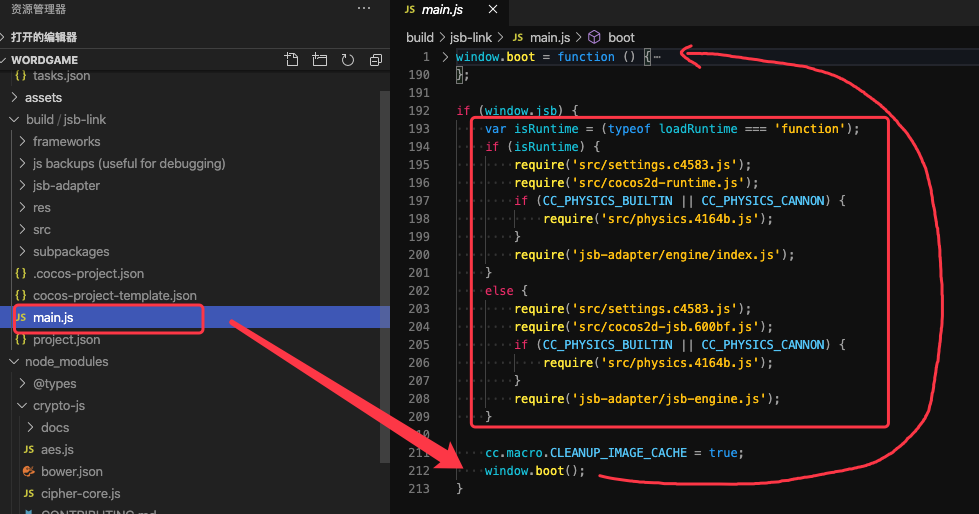Screen dimensions: 979x514
Task: Open the explorer more actions ellipsis menu
Action: [x=364, y=9]
